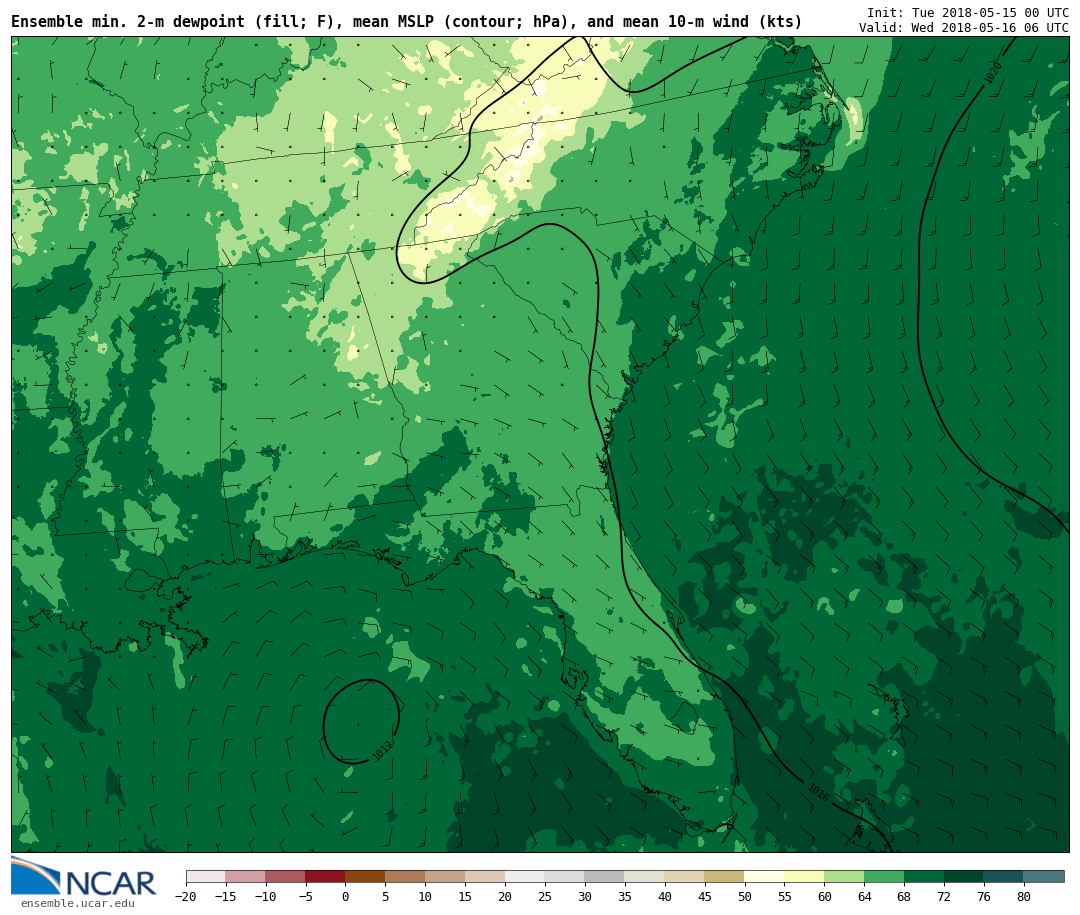
Task: Select the map title about ensemble min. dewpoint
Action: [406, 22]
